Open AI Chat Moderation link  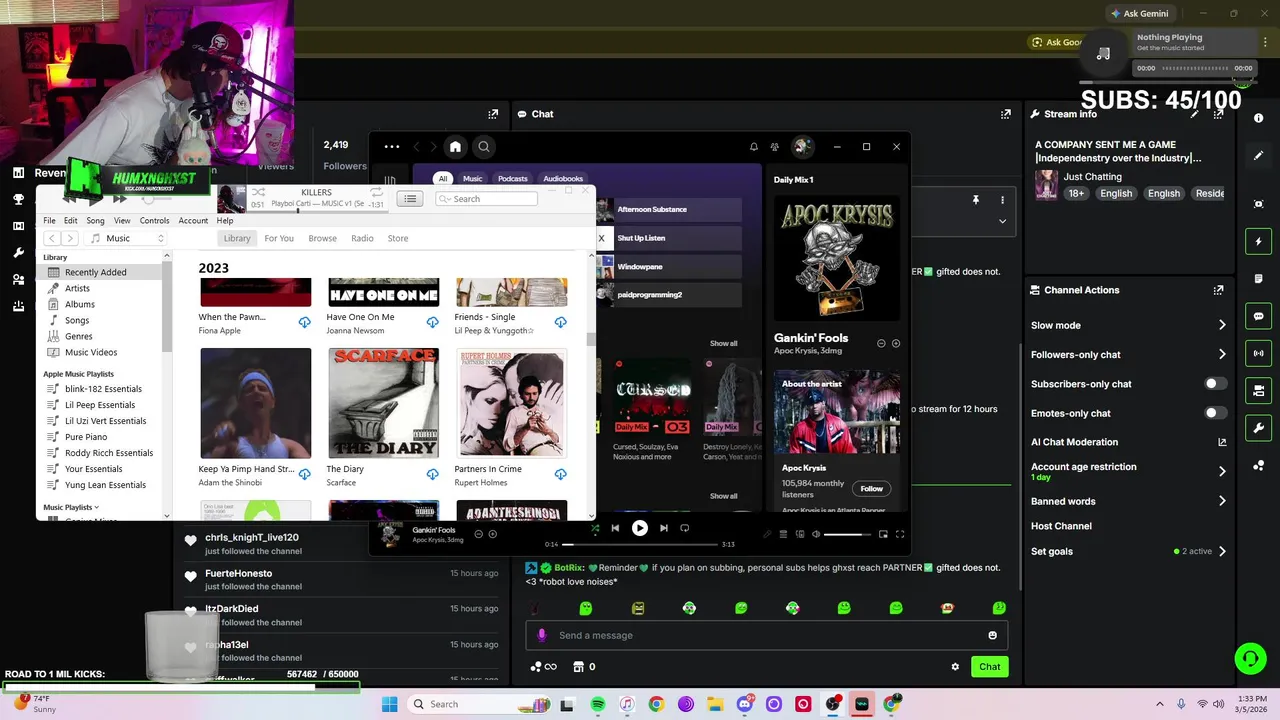pos(1128,442)
